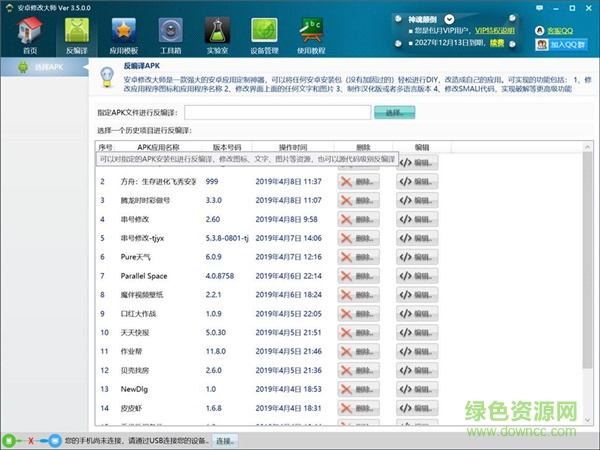This screenshot has width=600, height=450.
Task: Delete the Pure天气 history entry
Action: pos(359,257)
